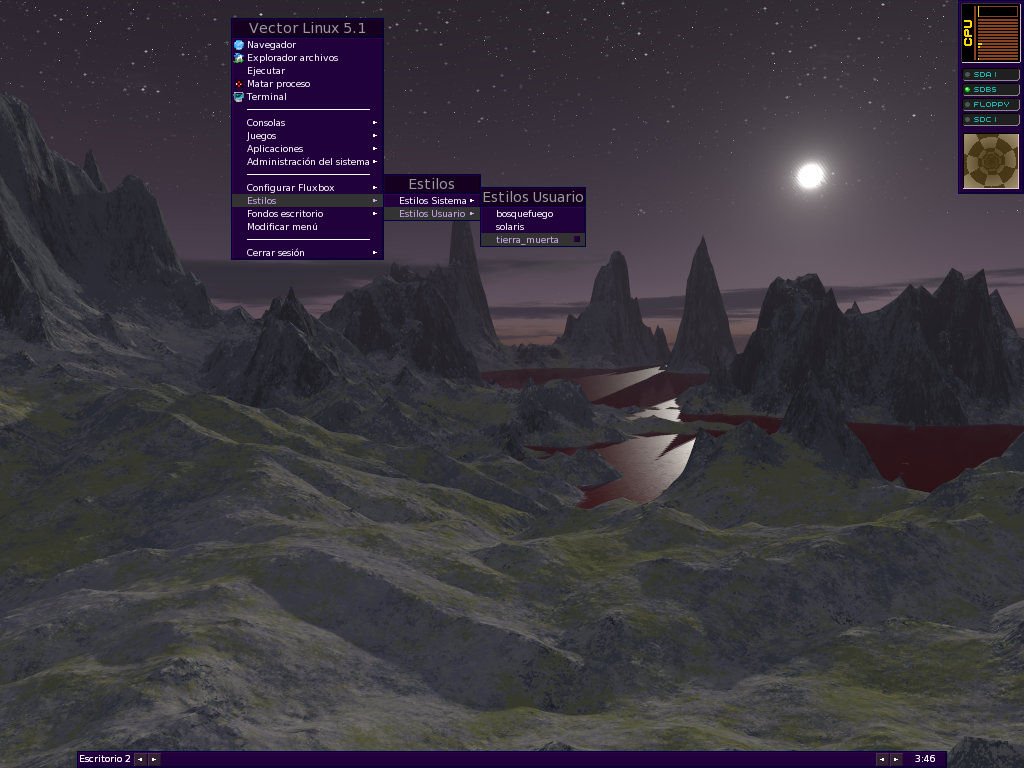The image size is (1024, 768).
Task: Click the circular pattern dockapp
Action: point(991,161)
